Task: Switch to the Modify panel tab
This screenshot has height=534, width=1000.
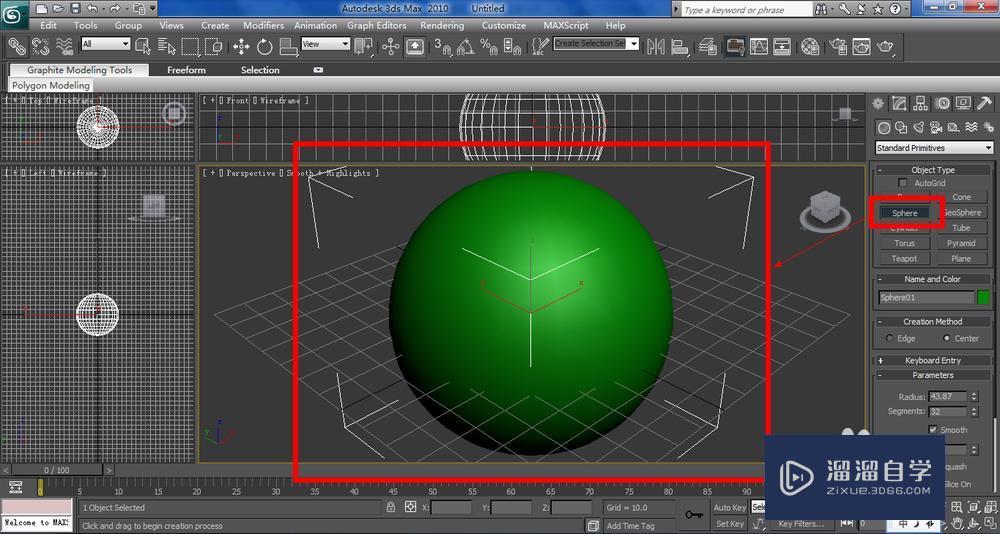Action: coord(899,103)
